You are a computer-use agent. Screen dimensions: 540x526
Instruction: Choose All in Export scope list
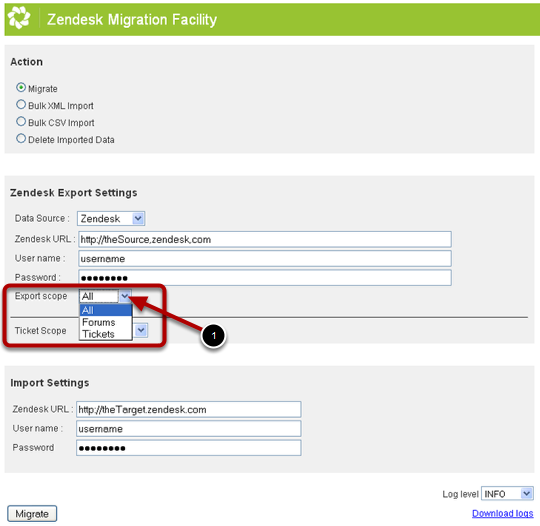tap(106, 310)
